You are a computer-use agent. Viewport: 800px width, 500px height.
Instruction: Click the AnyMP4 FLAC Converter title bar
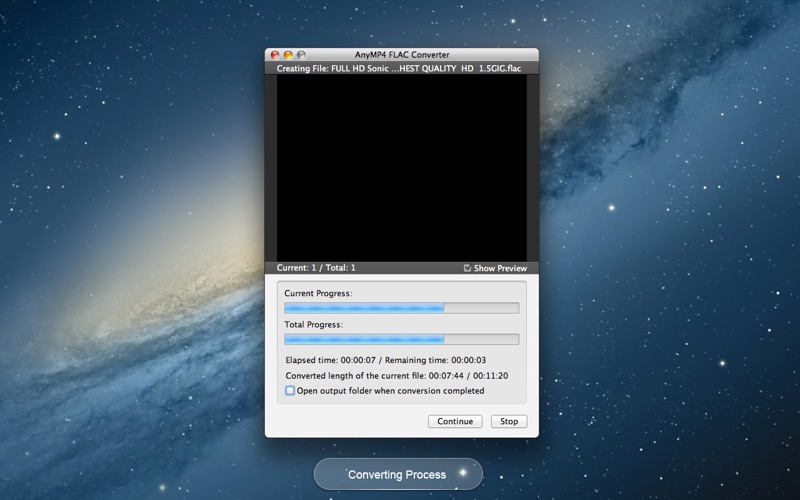(402, 55)
